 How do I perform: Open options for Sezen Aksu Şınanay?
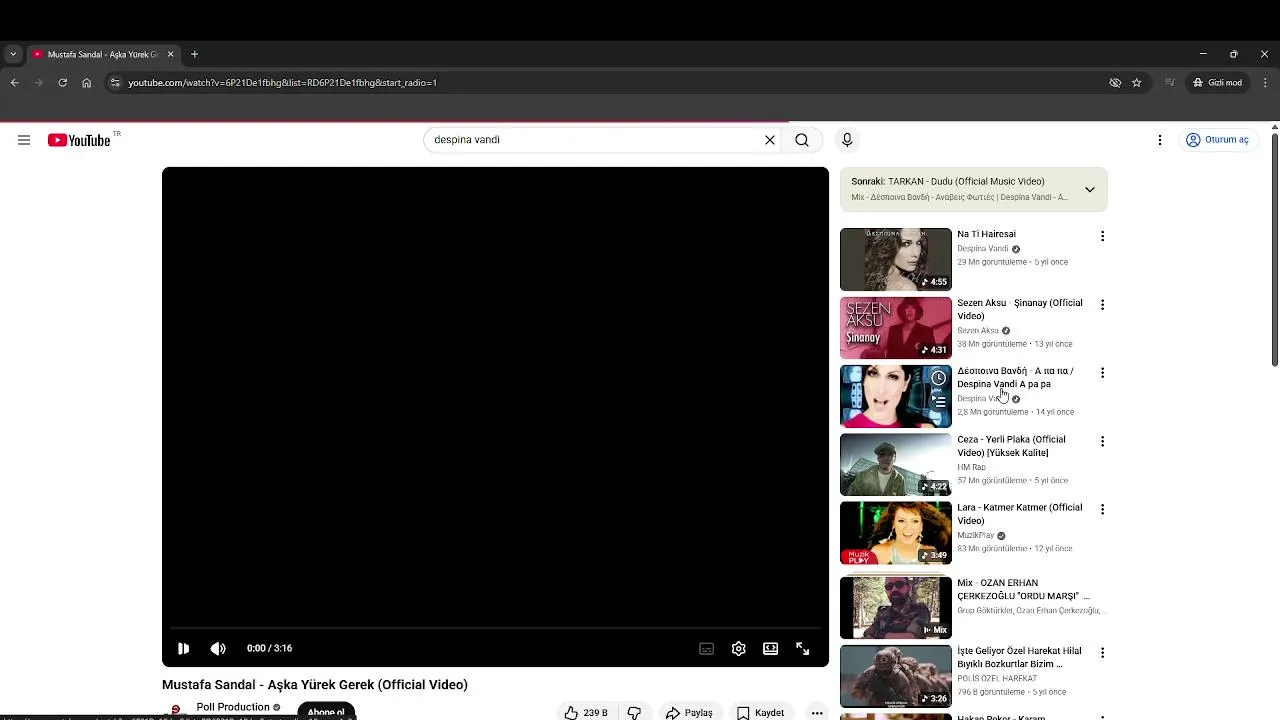pos(1102,304)
